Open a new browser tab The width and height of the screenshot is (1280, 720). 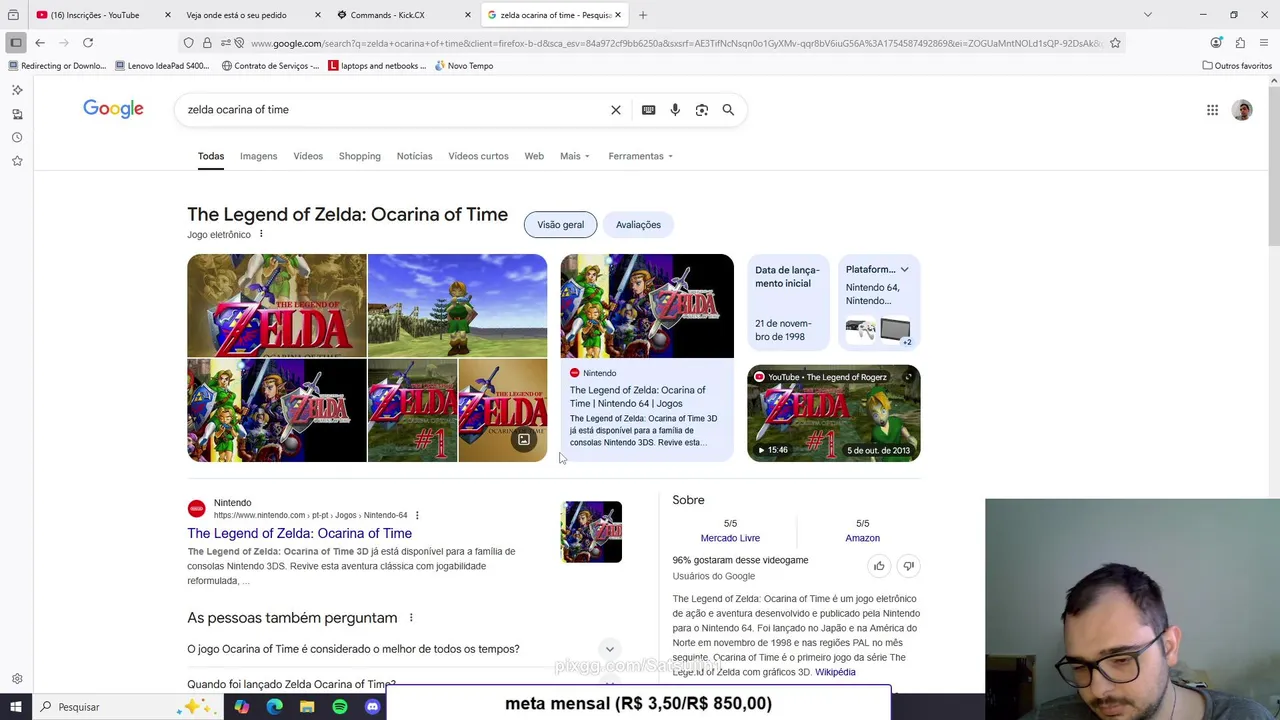click(643, 15)
